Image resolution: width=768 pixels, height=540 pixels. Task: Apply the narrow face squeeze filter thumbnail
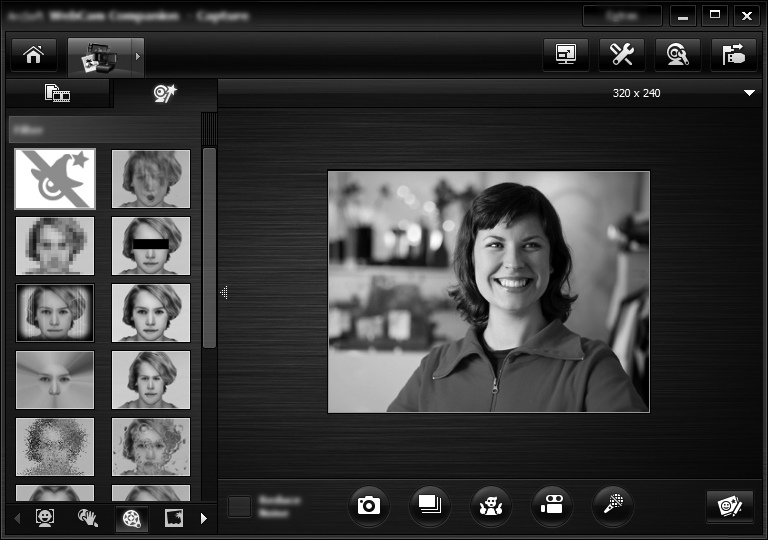151,380
